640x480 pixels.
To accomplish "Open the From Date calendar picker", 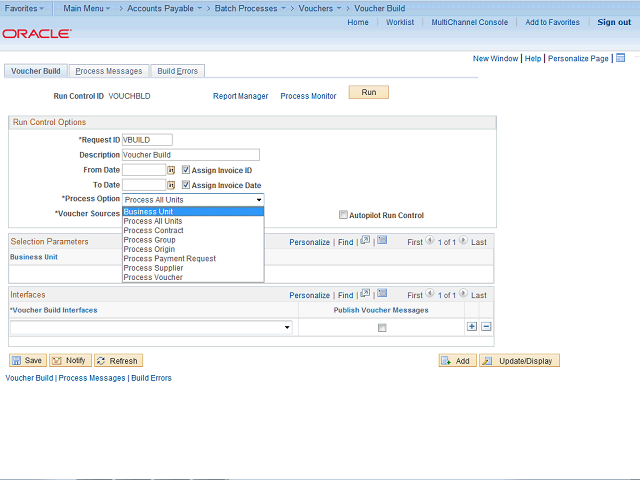I will [171, 170].
